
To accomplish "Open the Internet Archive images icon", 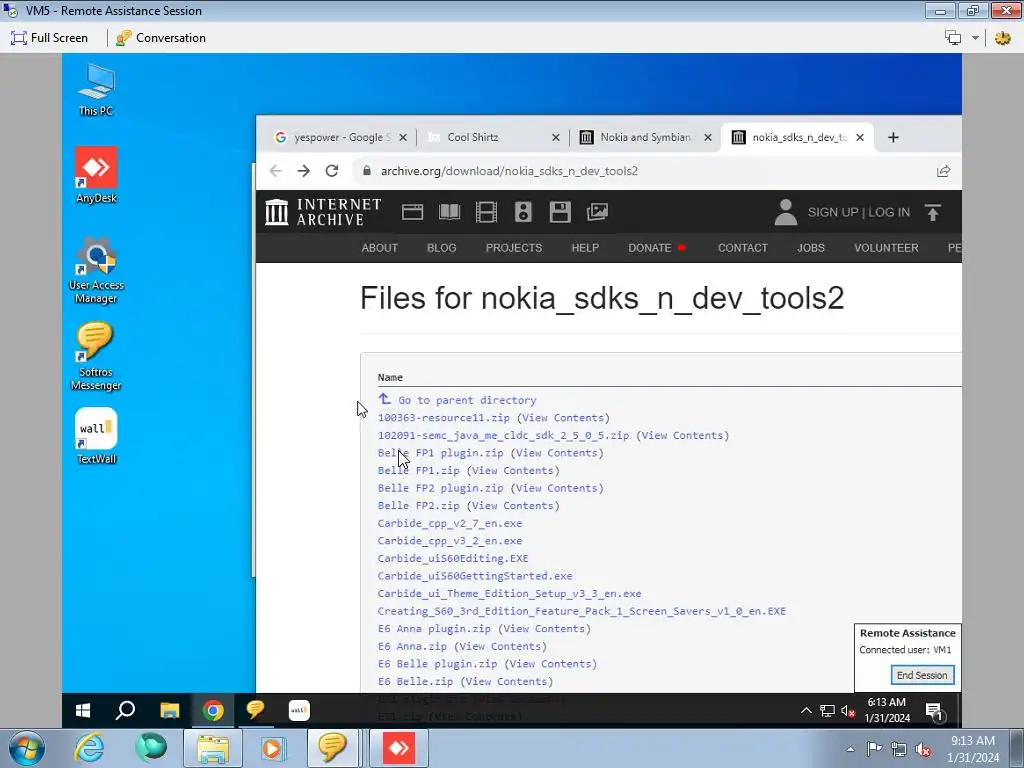I will point(598,212).
